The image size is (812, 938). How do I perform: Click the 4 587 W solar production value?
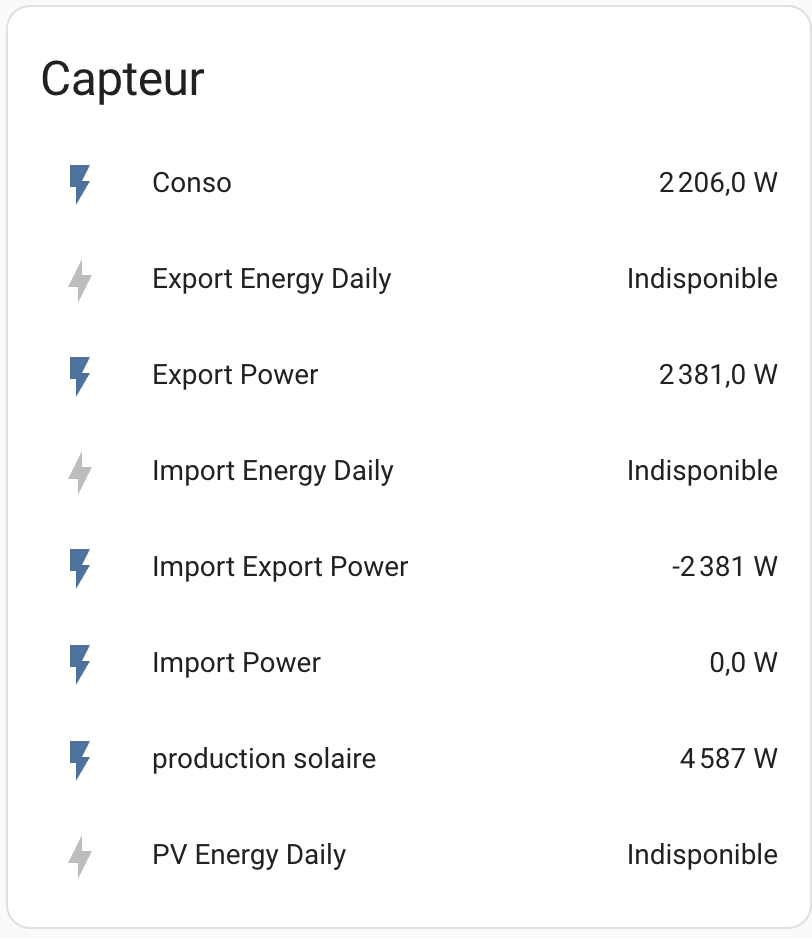[x=728, y=759]
